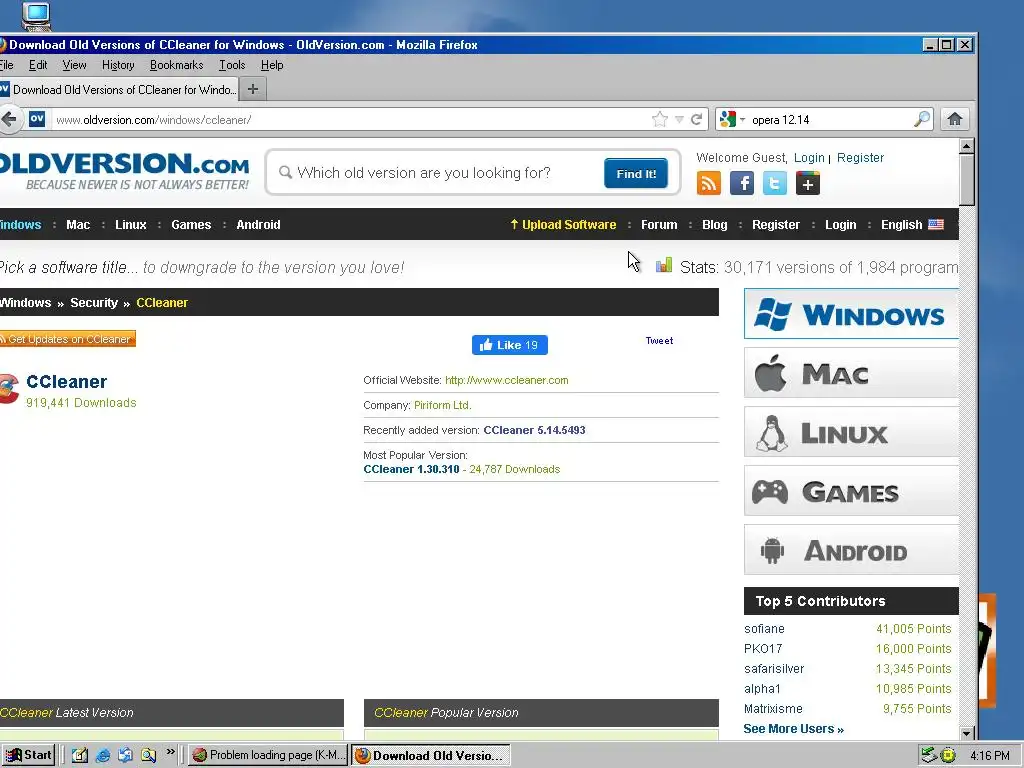Click the round yellow-green tray icon beside the clock

pos(948,756)
